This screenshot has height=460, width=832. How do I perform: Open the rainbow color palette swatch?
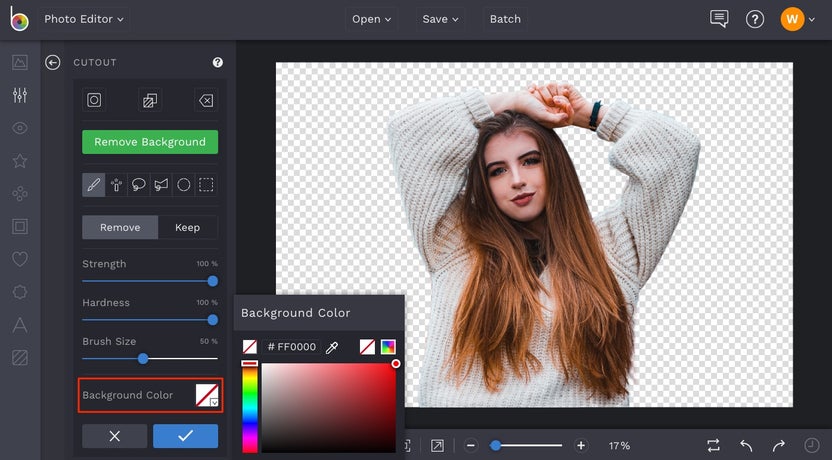388,347
